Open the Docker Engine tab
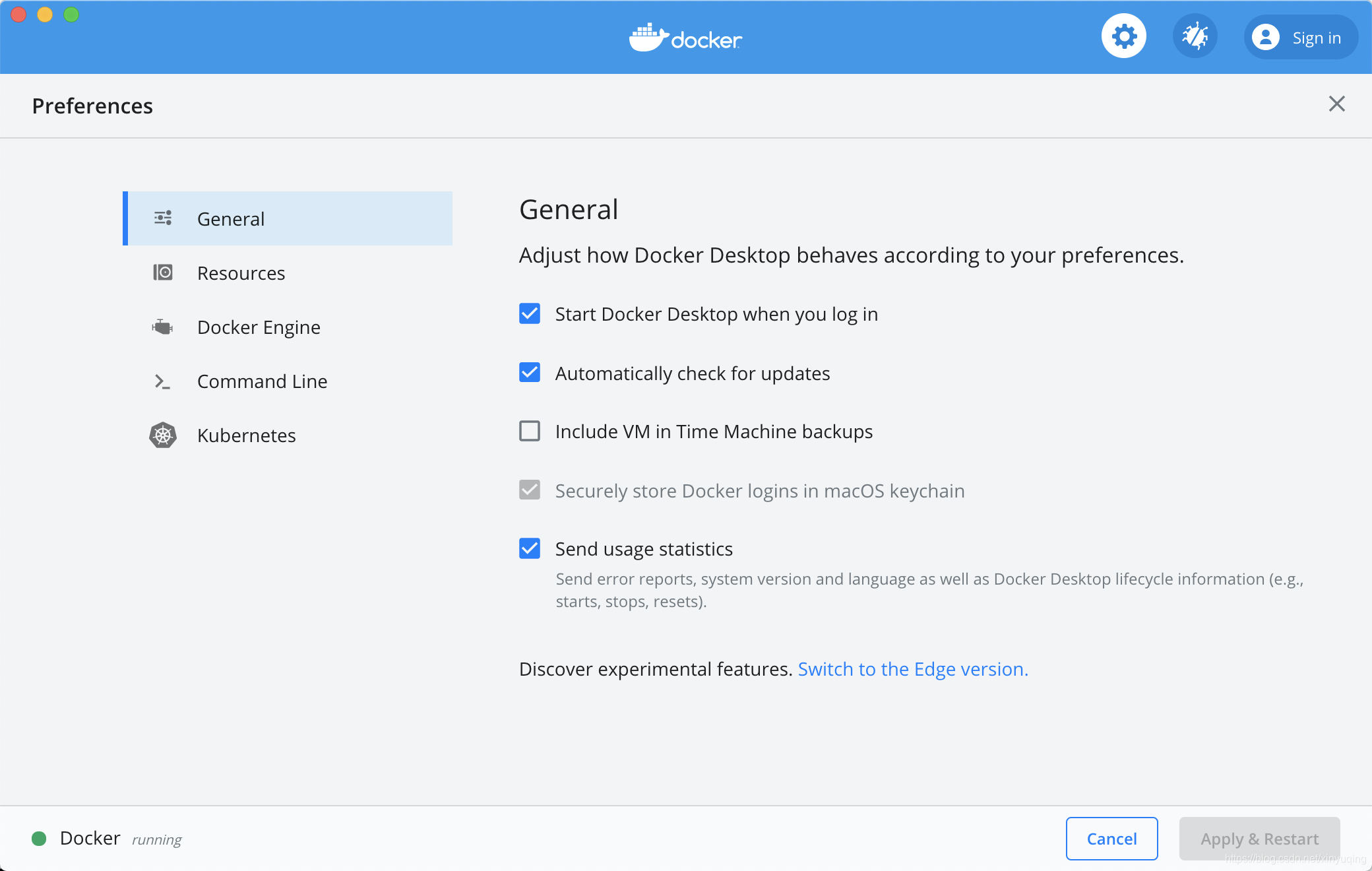Screen dimensions: 1372x871 point(288,327)
